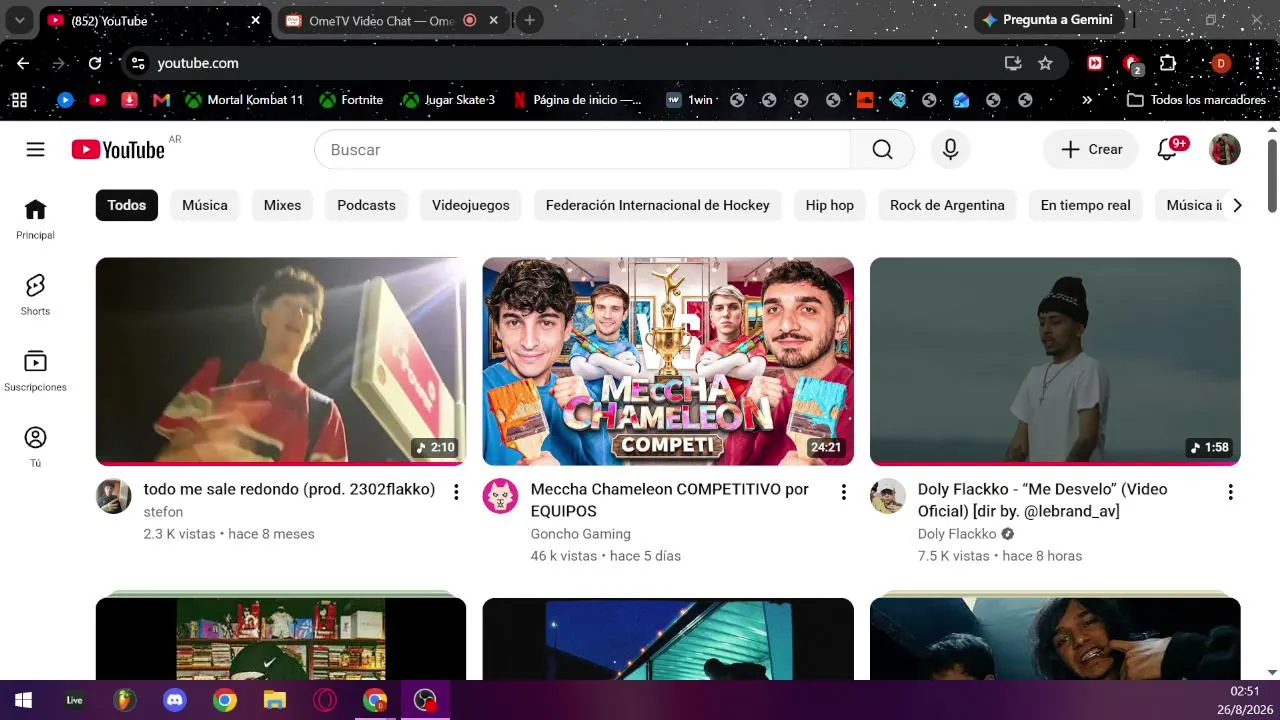Open the Netflix Página de inicio bookmark
This screenshot has height=720, width=1280.
point(577,100)
